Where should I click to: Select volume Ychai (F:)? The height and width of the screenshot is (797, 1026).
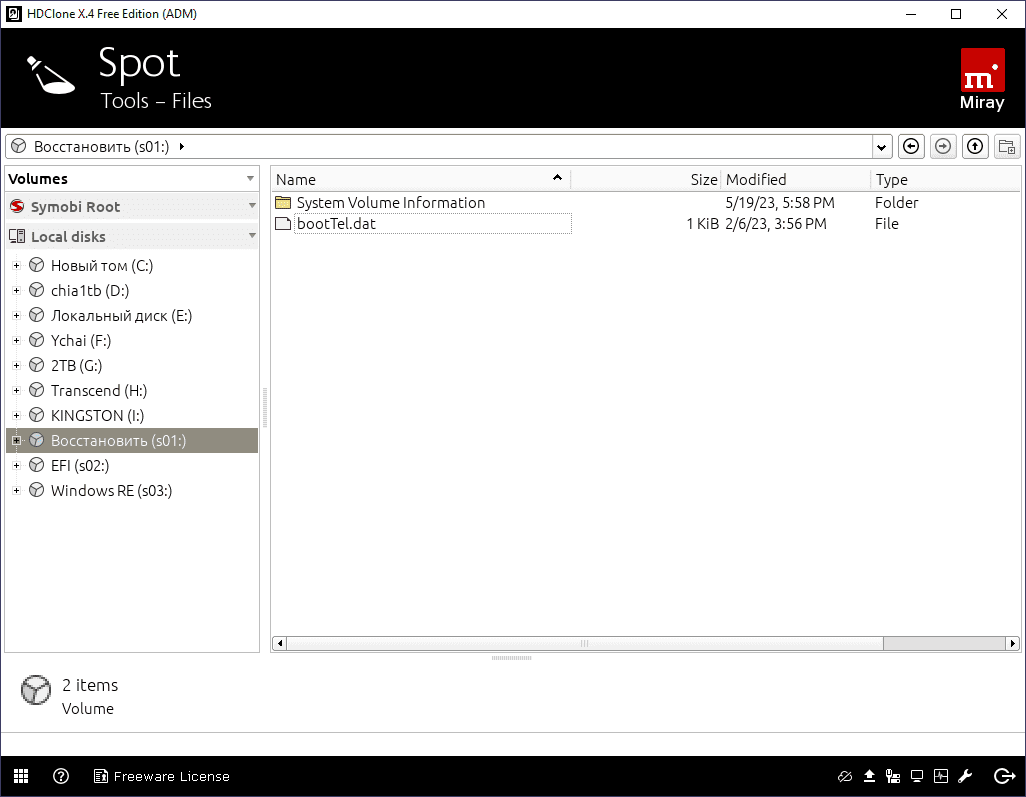tap(80, 340)
